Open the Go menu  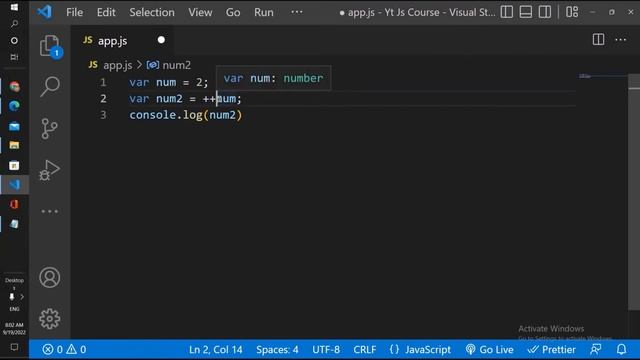coord(233,12)
